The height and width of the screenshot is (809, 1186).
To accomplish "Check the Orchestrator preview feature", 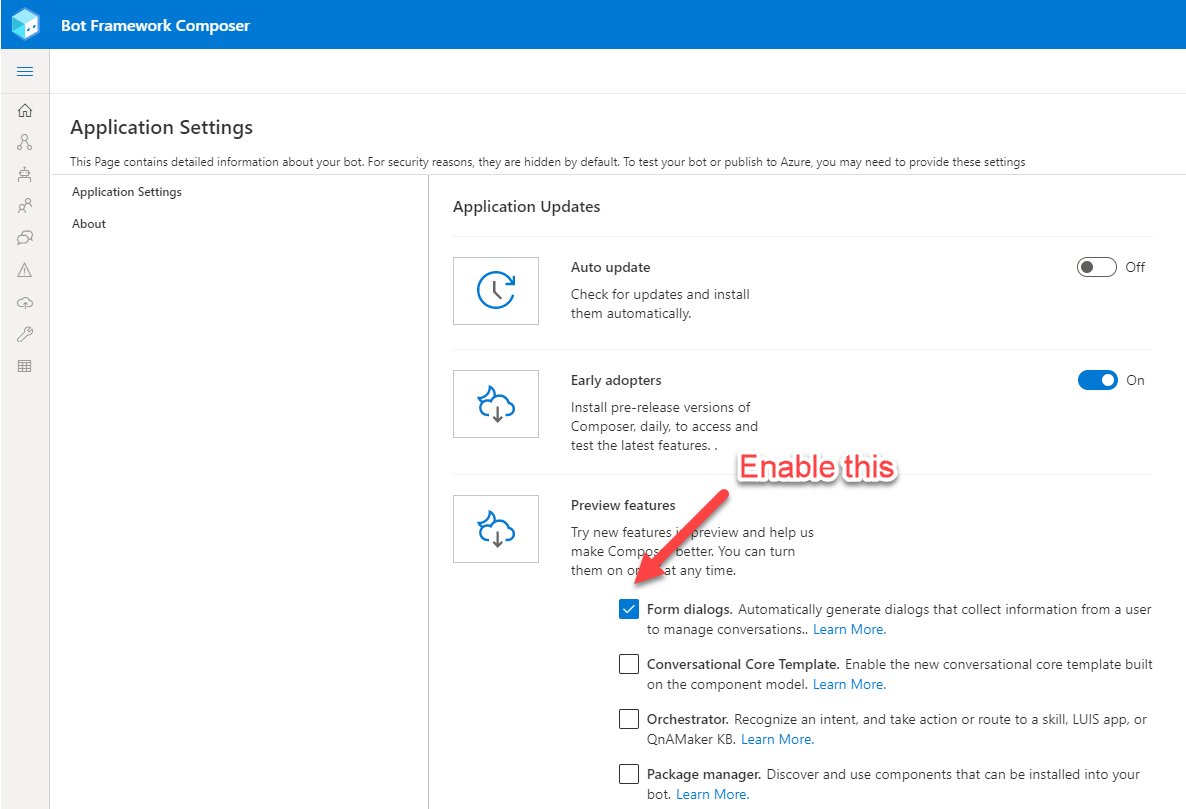I will [628, 719].
